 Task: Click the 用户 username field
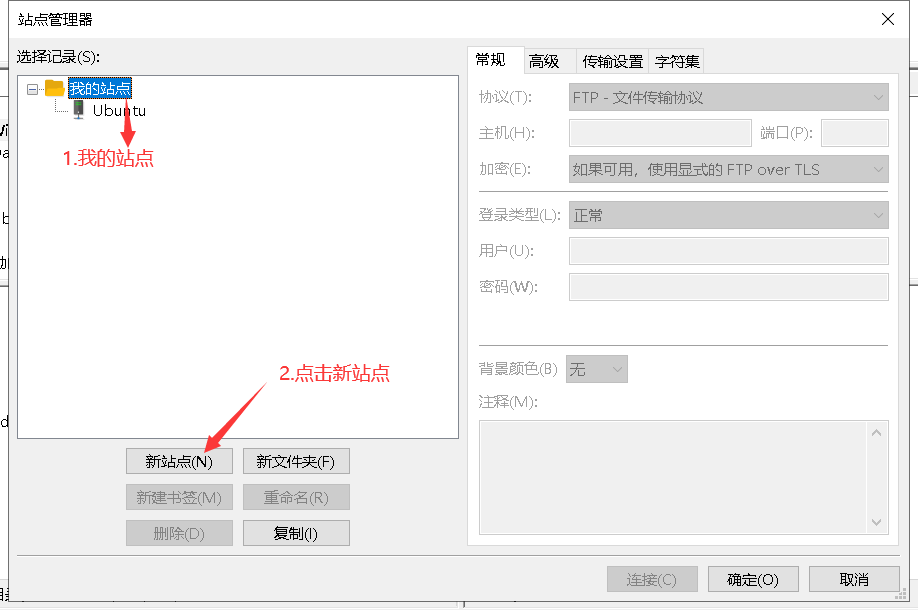(x=728, y=251)
